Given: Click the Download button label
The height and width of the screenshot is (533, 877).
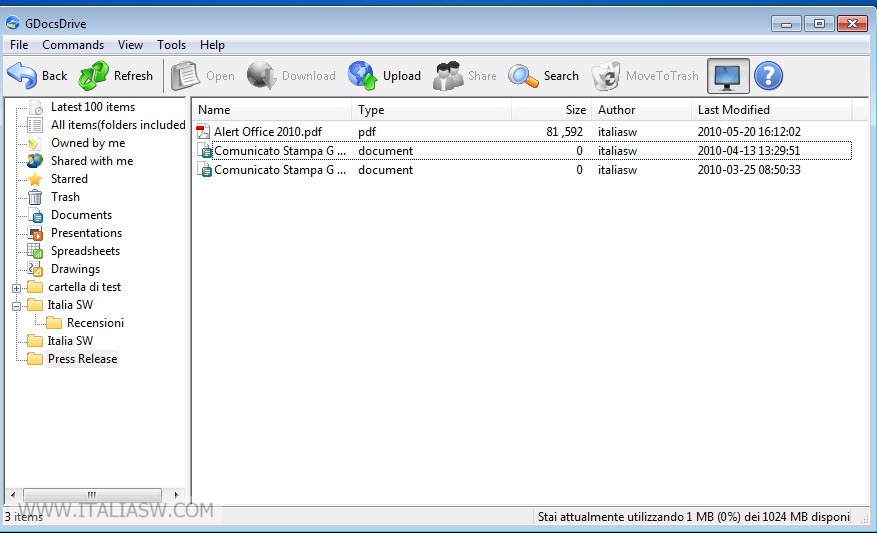Looking at the screenshot, I should click(x=309, y=76).
